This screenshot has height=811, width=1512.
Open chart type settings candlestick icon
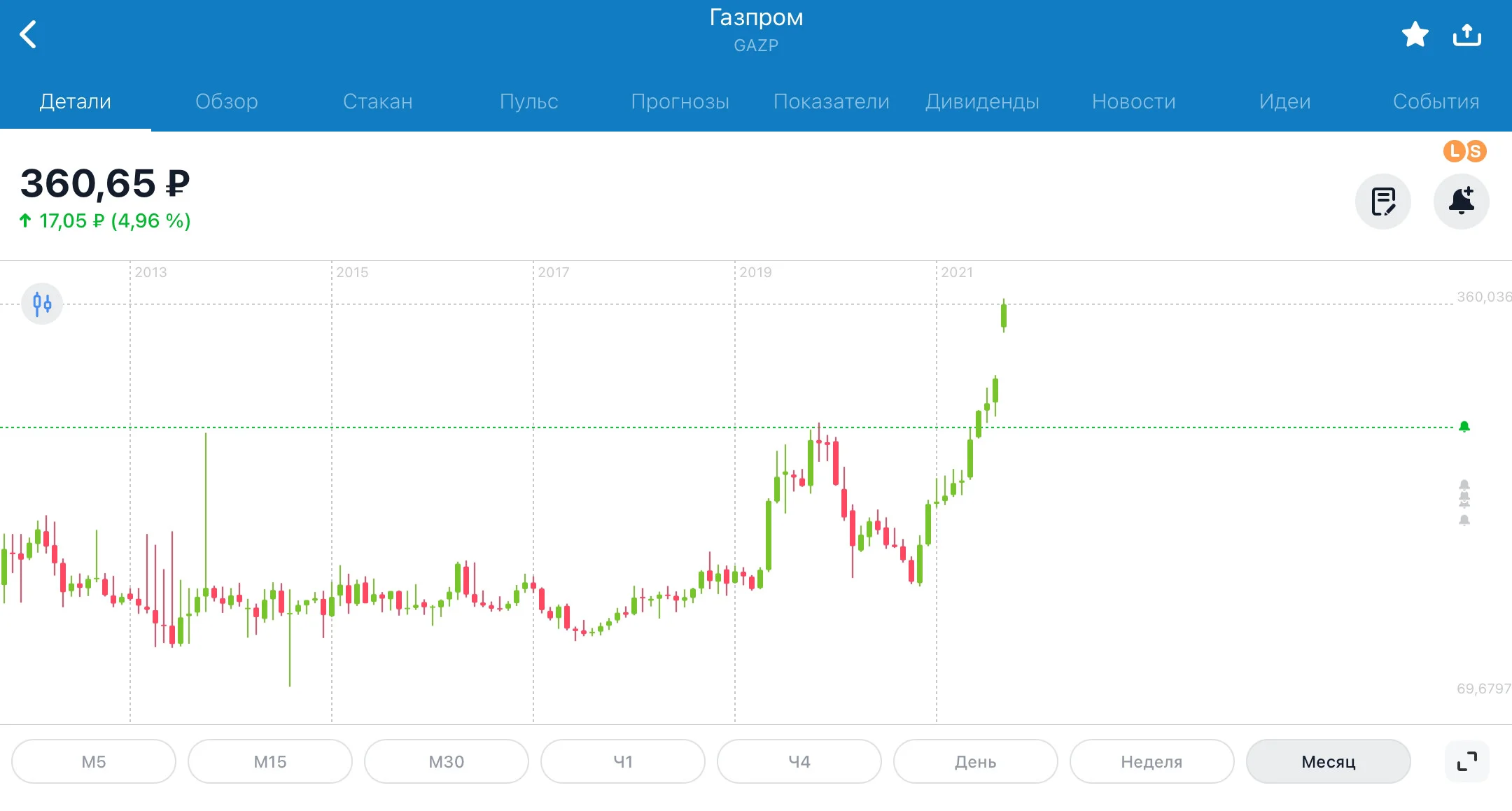pos(42,304)
